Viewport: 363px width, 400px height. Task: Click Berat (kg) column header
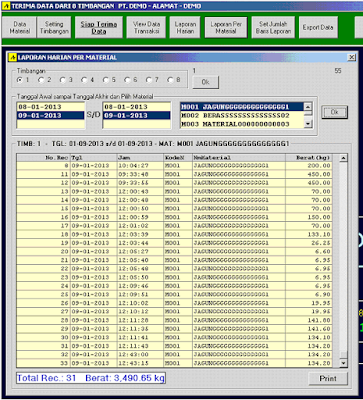click(x=309, y=158)
